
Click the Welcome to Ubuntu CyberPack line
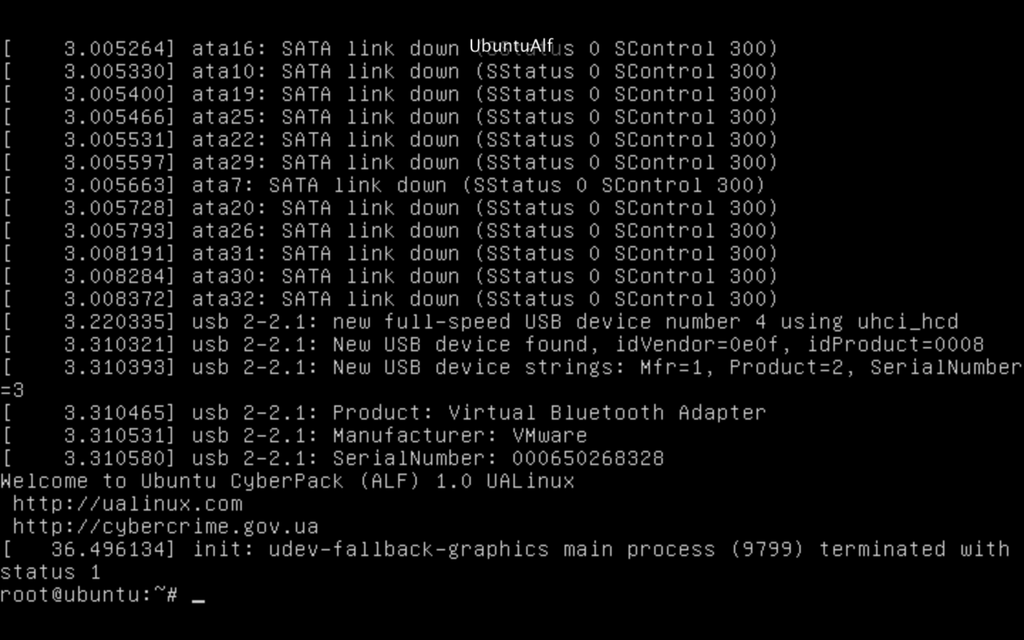288,481
